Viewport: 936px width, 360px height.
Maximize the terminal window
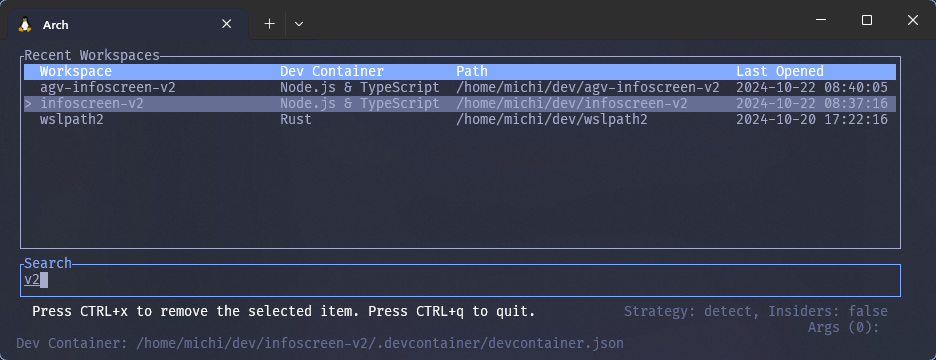(867, 20)
